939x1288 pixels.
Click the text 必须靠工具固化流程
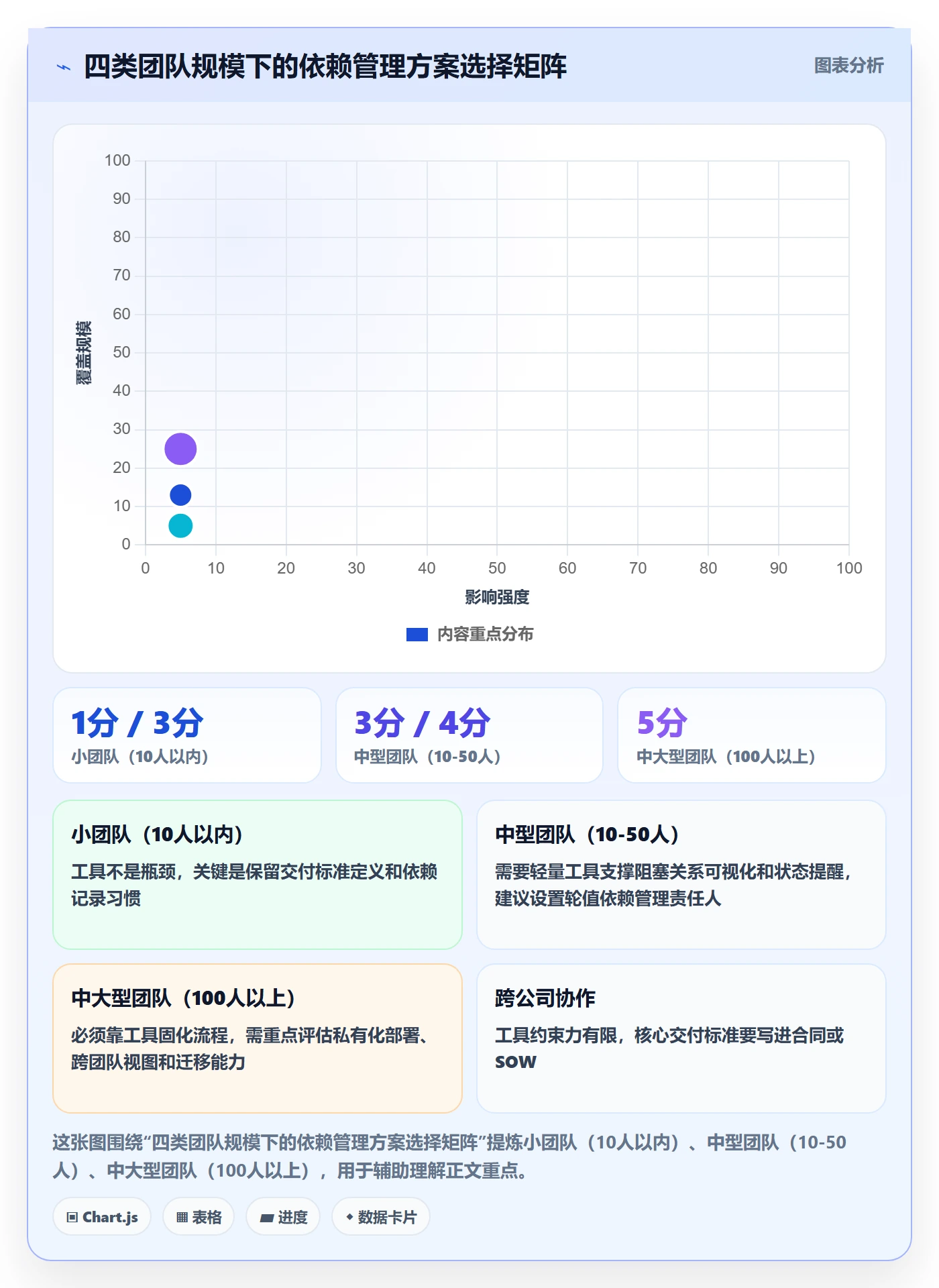tap(150, 1035)
